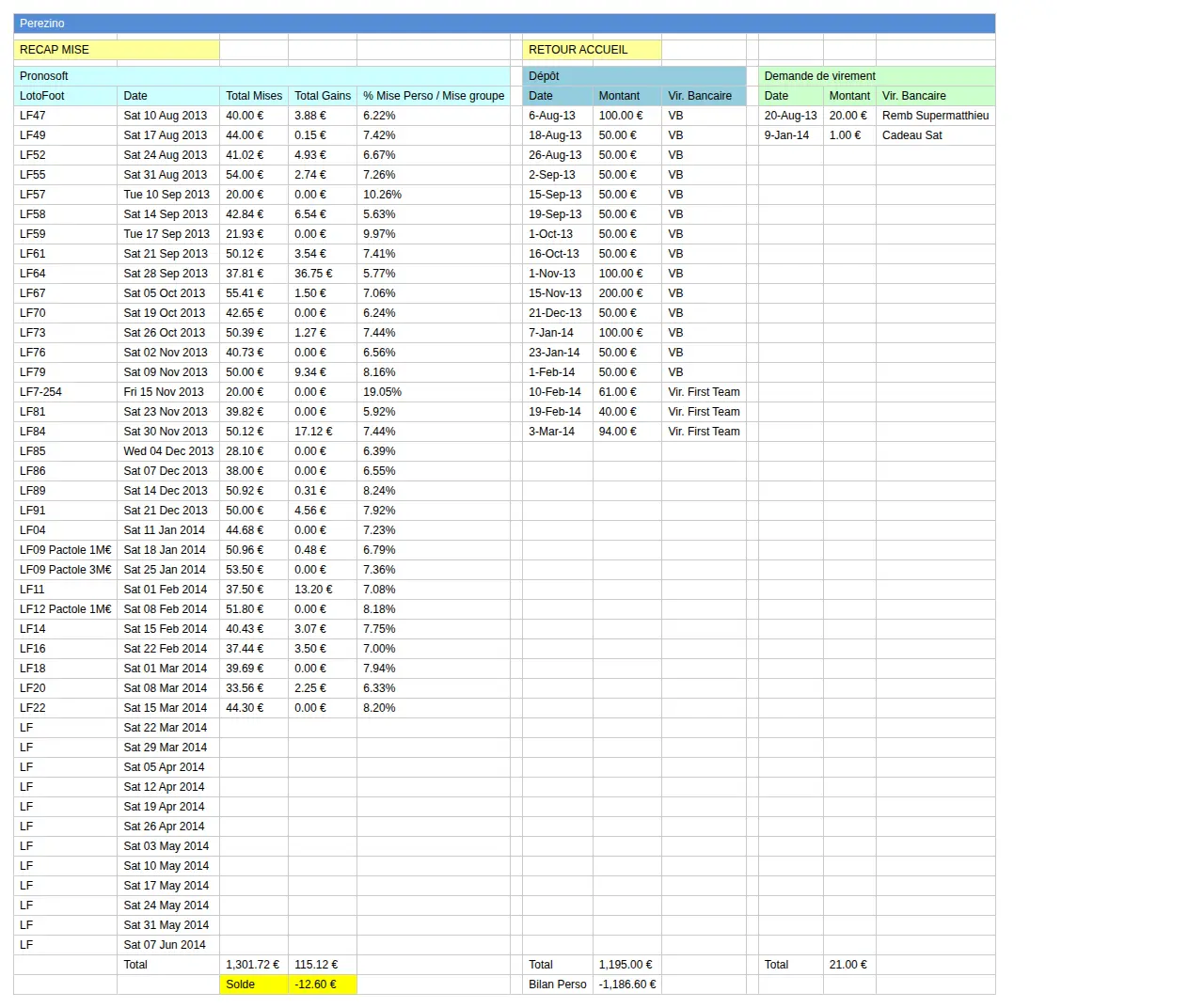Select the 6-Aug-13 deposit date

click(558, 116)
